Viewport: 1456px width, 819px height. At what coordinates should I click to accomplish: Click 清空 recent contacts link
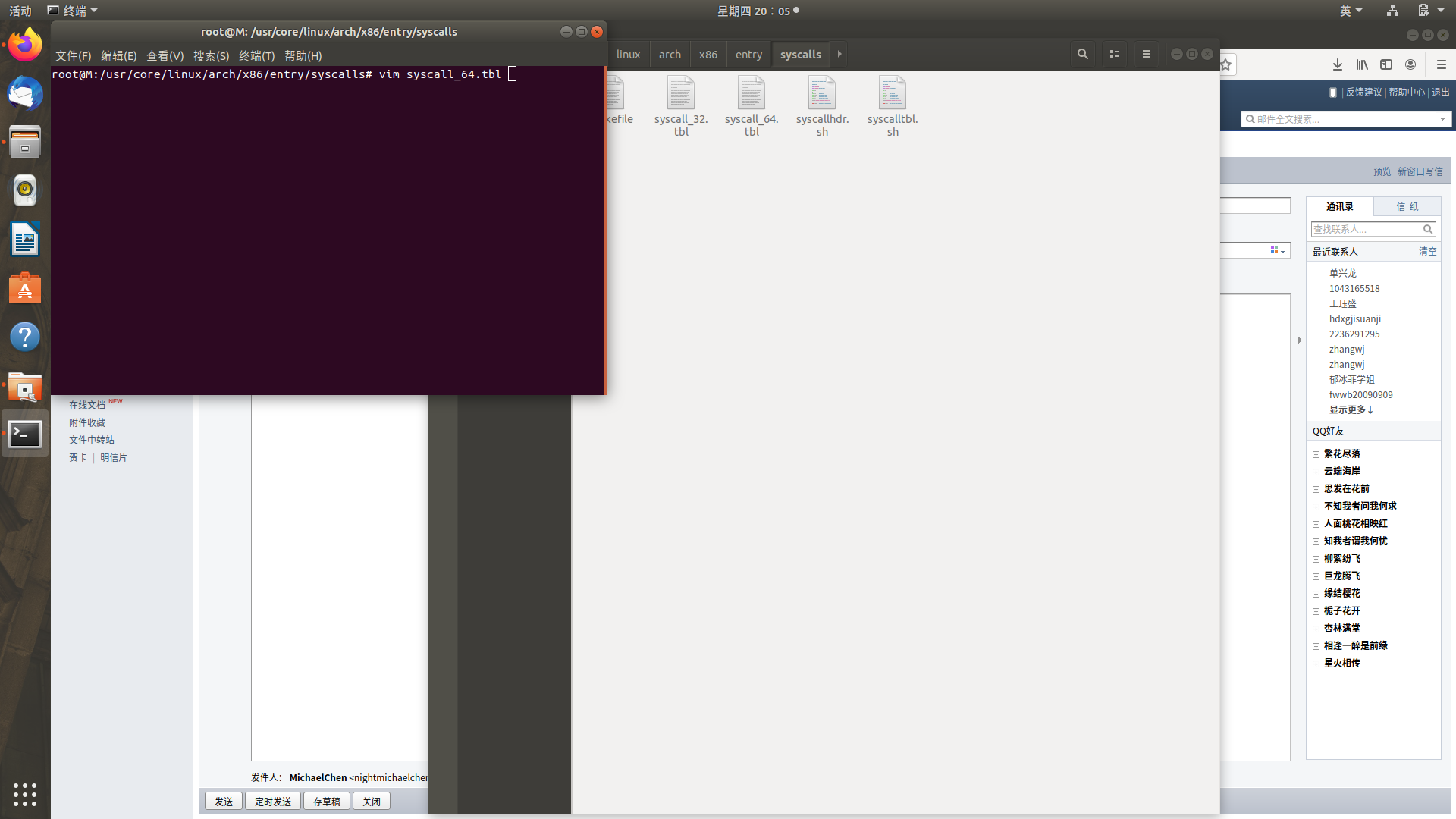coord(1428,251)
